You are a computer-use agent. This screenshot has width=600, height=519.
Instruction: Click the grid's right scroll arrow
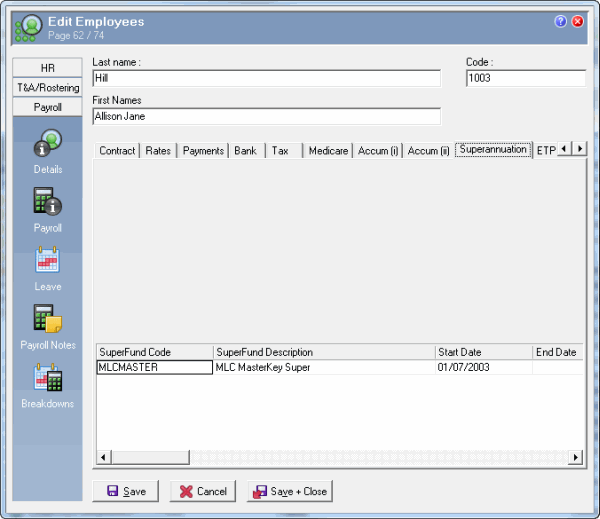pyautogui.click(x=575, y=457)
